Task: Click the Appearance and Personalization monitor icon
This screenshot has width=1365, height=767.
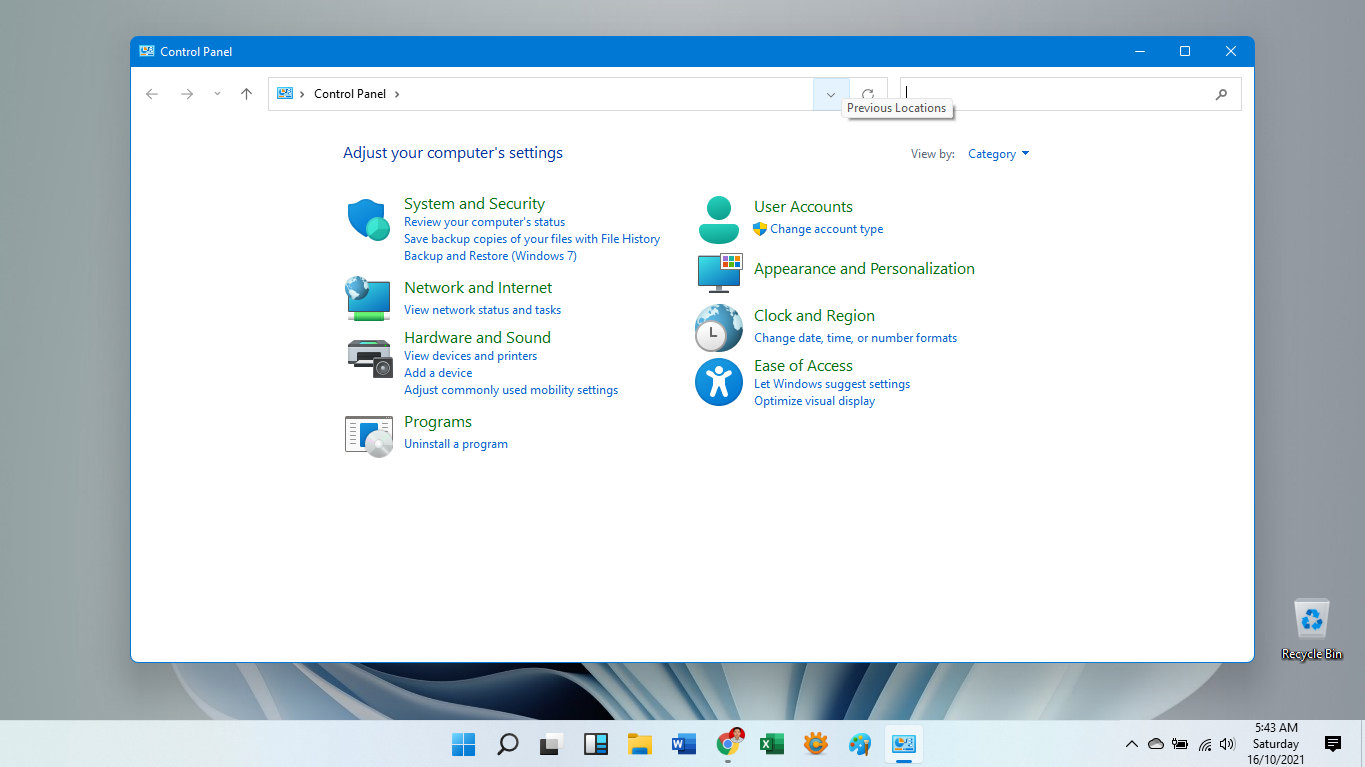Action: pyautogui.click(x=719, y=272)
